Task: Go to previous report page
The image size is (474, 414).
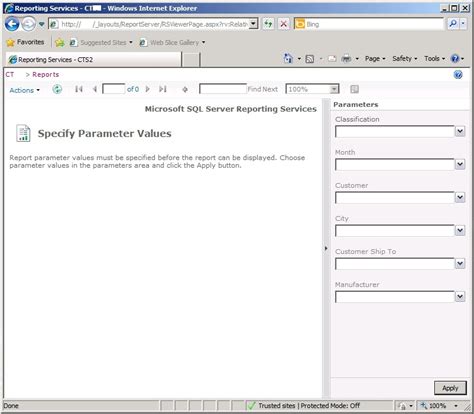Action: coord(95,89)
